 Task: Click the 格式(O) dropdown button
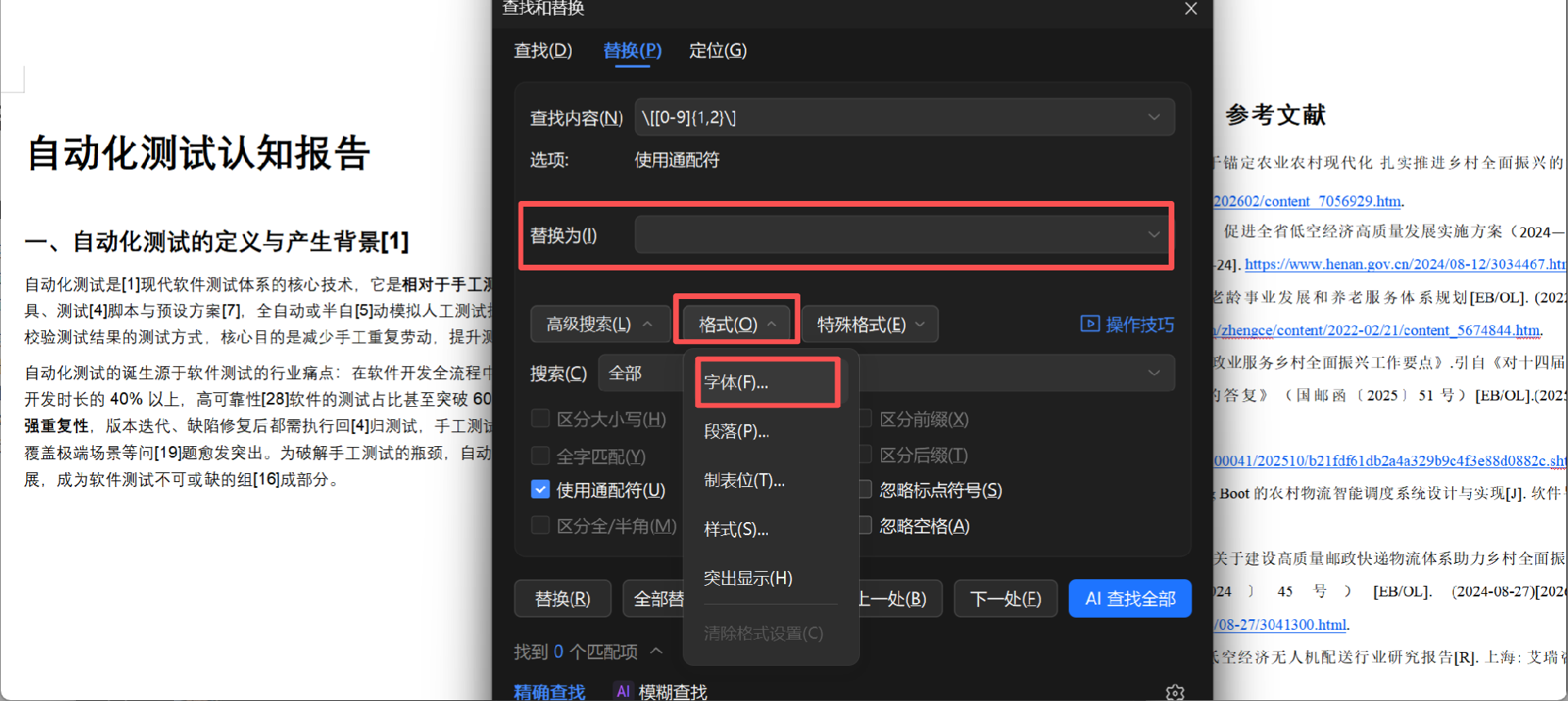737,324
